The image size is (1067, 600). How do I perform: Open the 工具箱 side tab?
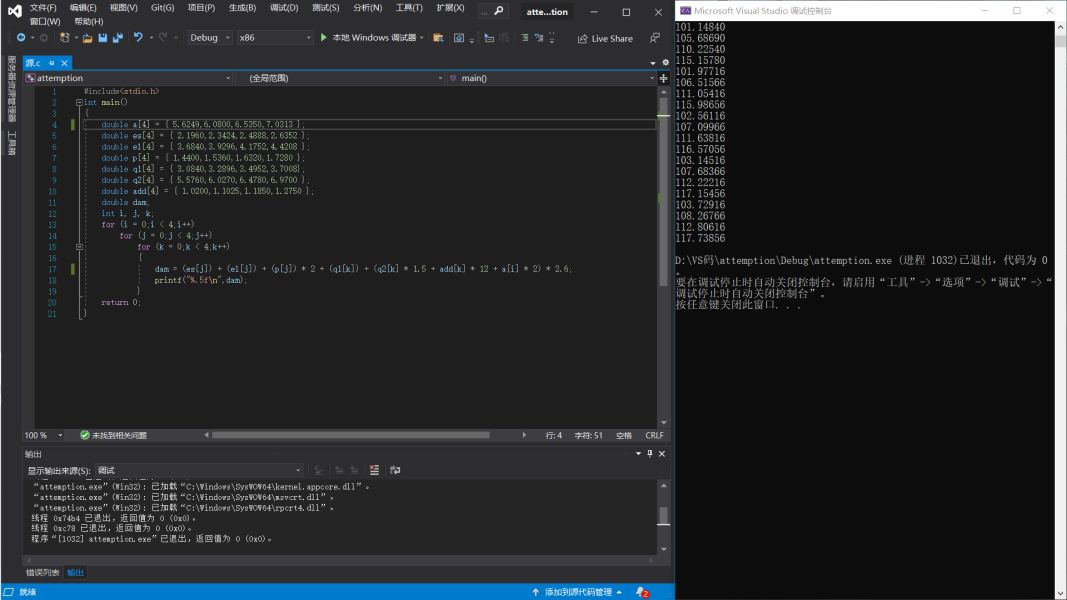click(x=12, y=143)
